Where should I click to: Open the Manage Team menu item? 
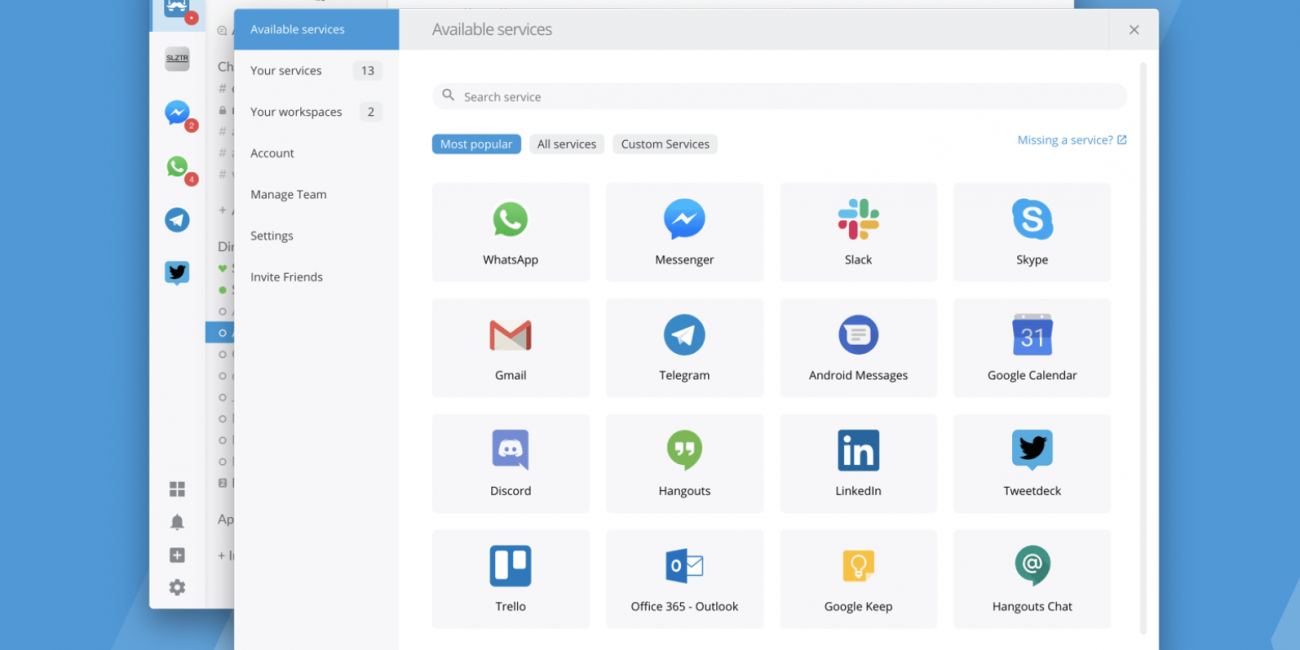[x=316, y=194]
